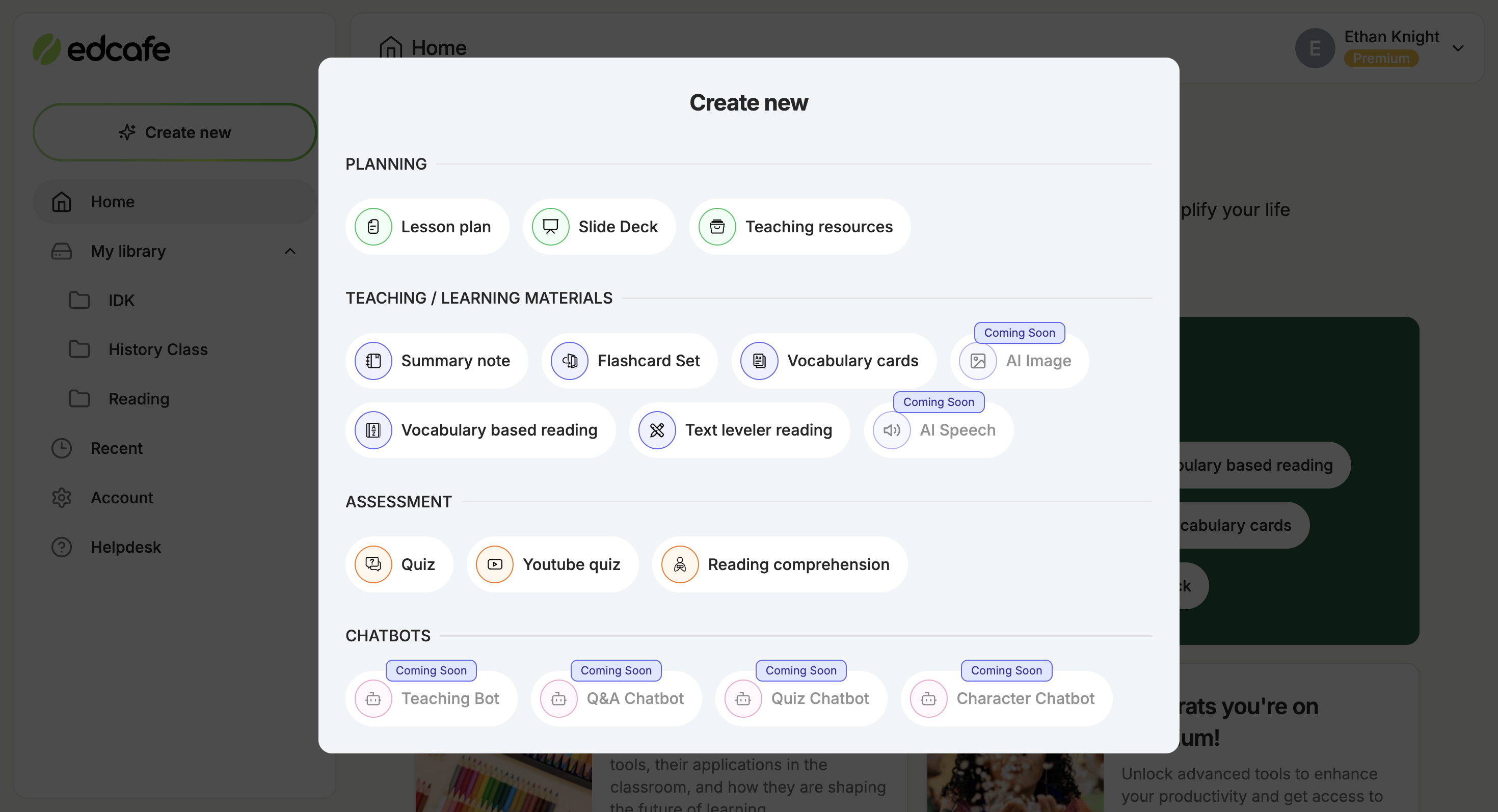Click the Vocabulary cards icon
Screen dimensions: 1498x812
click(759, 361)
